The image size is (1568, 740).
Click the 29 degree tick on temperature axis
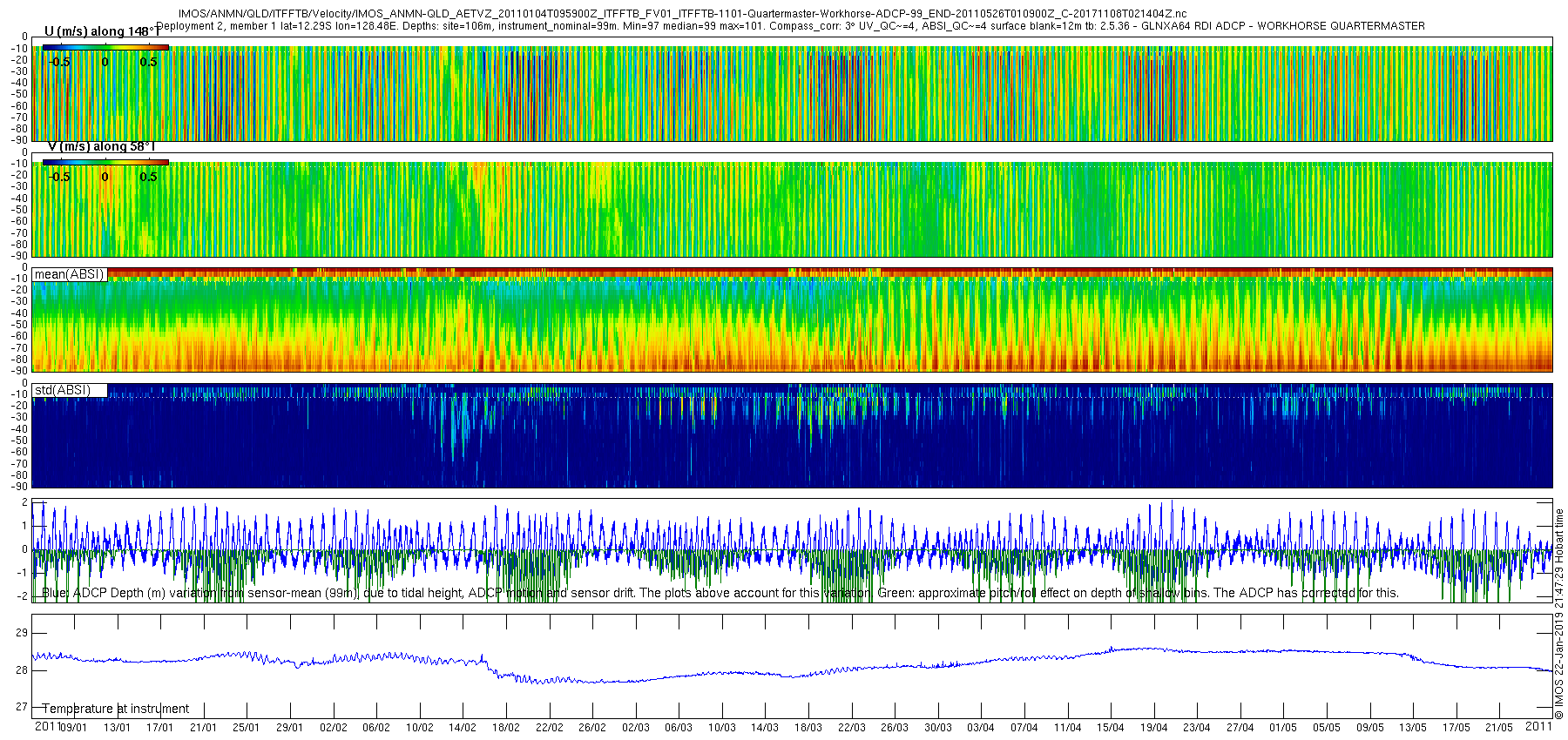(22, 633)
